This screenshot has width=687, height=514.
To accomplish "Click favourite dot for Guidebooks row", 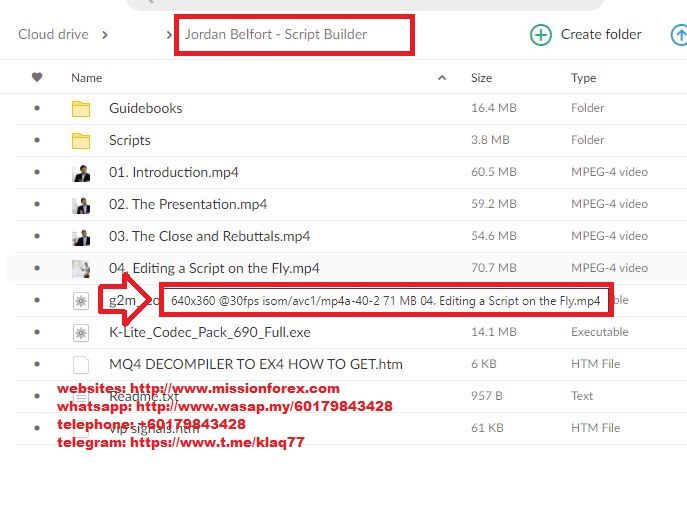I will coord(37,108).
